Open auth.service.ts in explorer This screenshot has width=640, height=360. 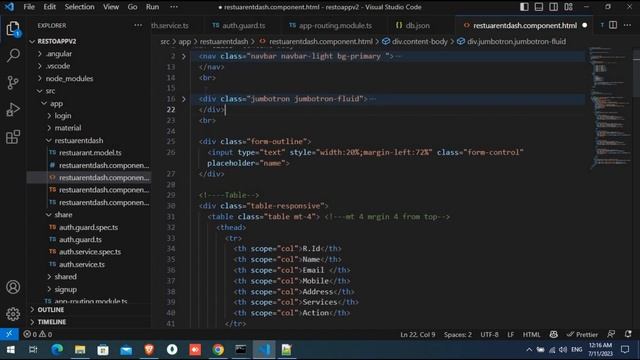pos(82,264)
